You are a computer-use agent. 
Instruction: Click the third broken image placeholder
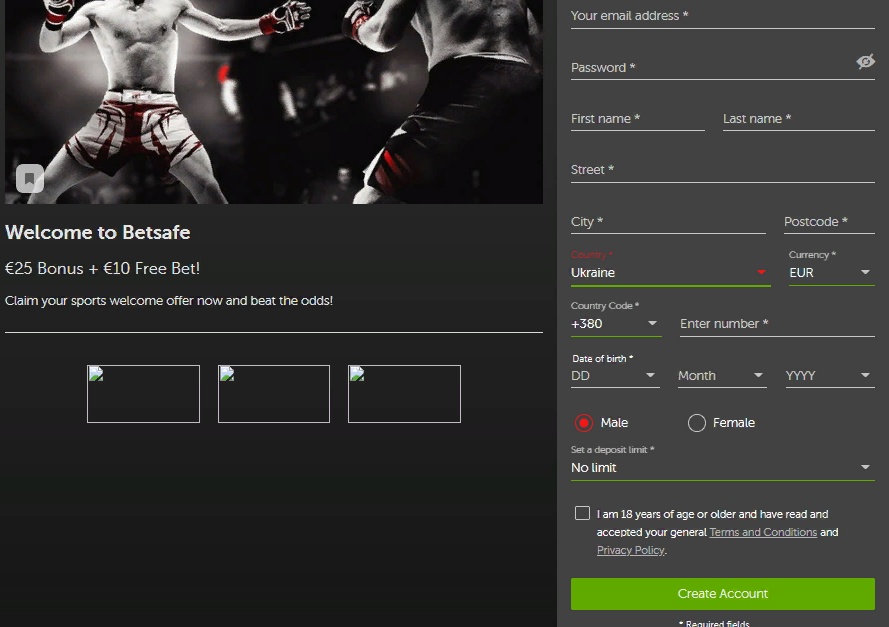[404, 394]
